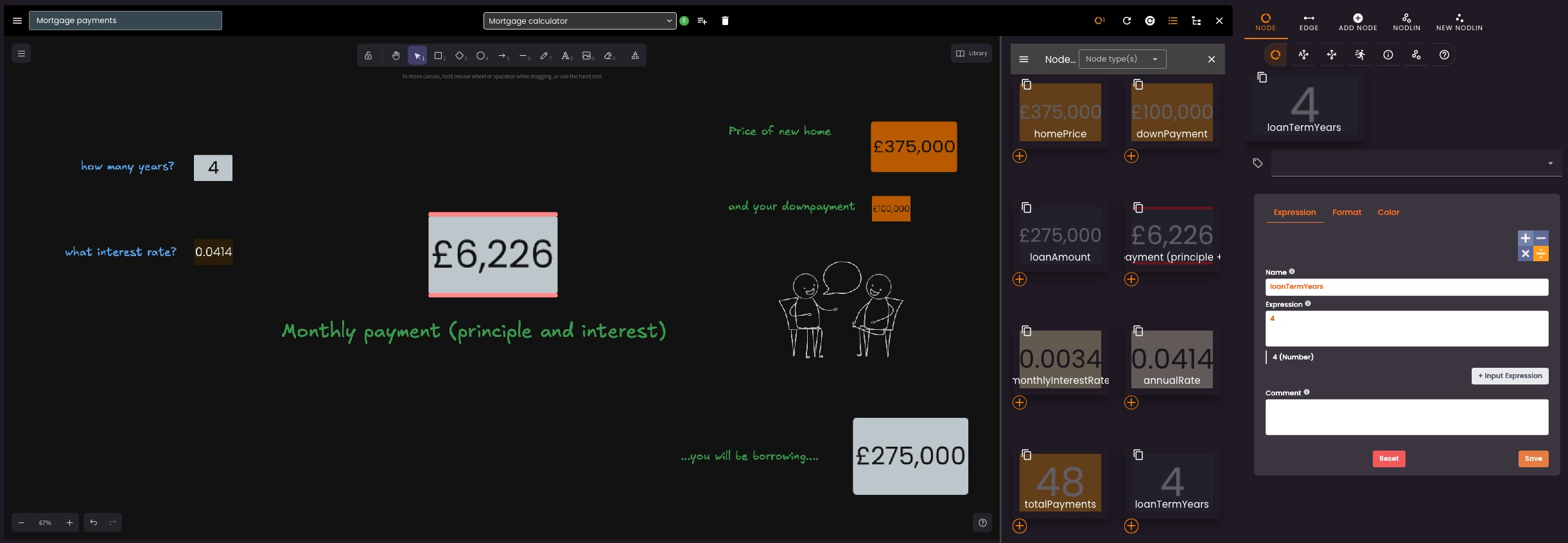Copy the homePrice node card
Image resolution: width=1568 pixels, height=543 pixels.
(x=1026, y=85)
